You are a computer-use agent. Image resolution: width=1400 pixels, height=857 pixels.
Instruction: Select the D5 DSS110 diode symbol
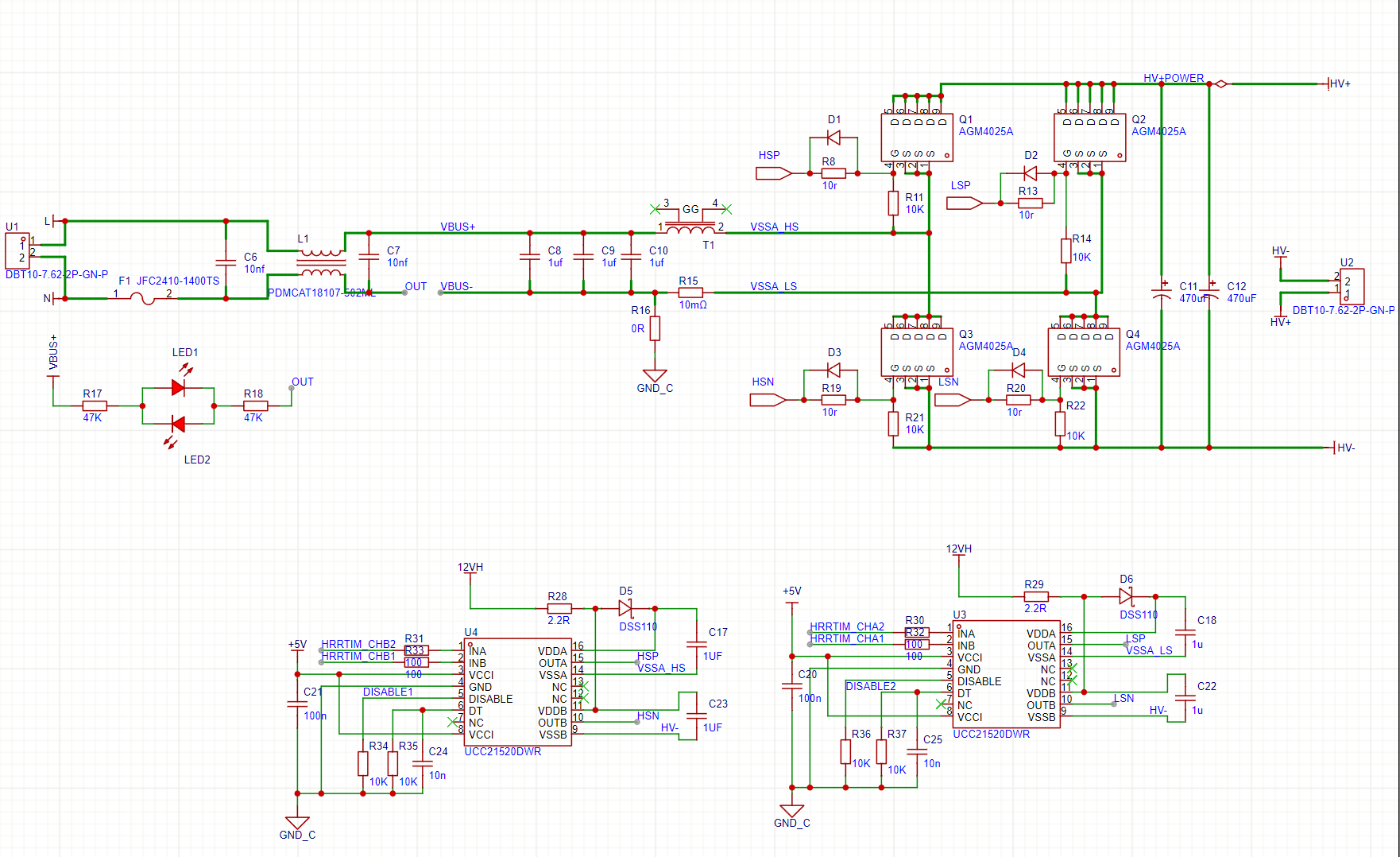tap(626, 609)
